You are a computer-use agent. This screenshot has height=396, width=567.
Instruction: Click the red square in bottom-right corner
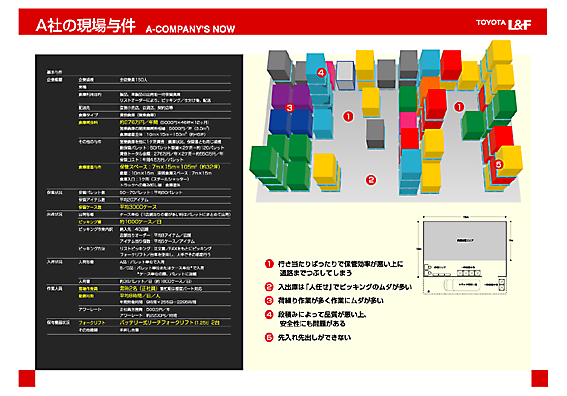[540, 378]
